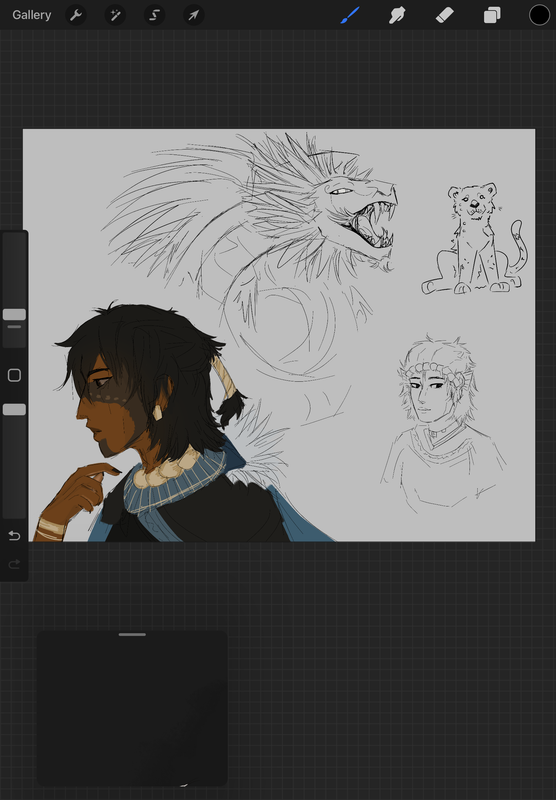Open the active color picker
The width and height of the screenshot is (556, 800).
[539, 15]
